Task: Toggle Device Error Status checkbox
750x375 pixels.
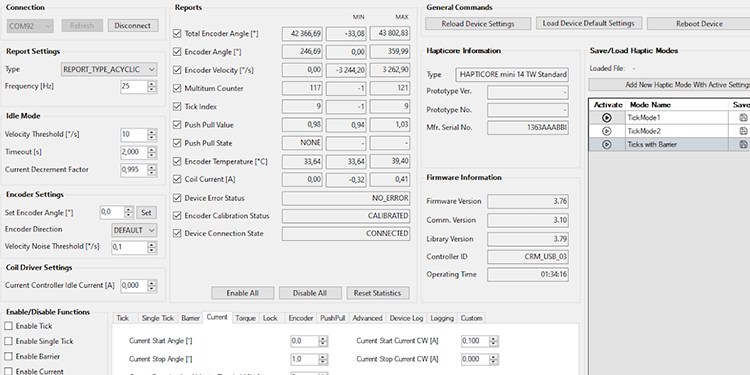Action: [177, 198]
